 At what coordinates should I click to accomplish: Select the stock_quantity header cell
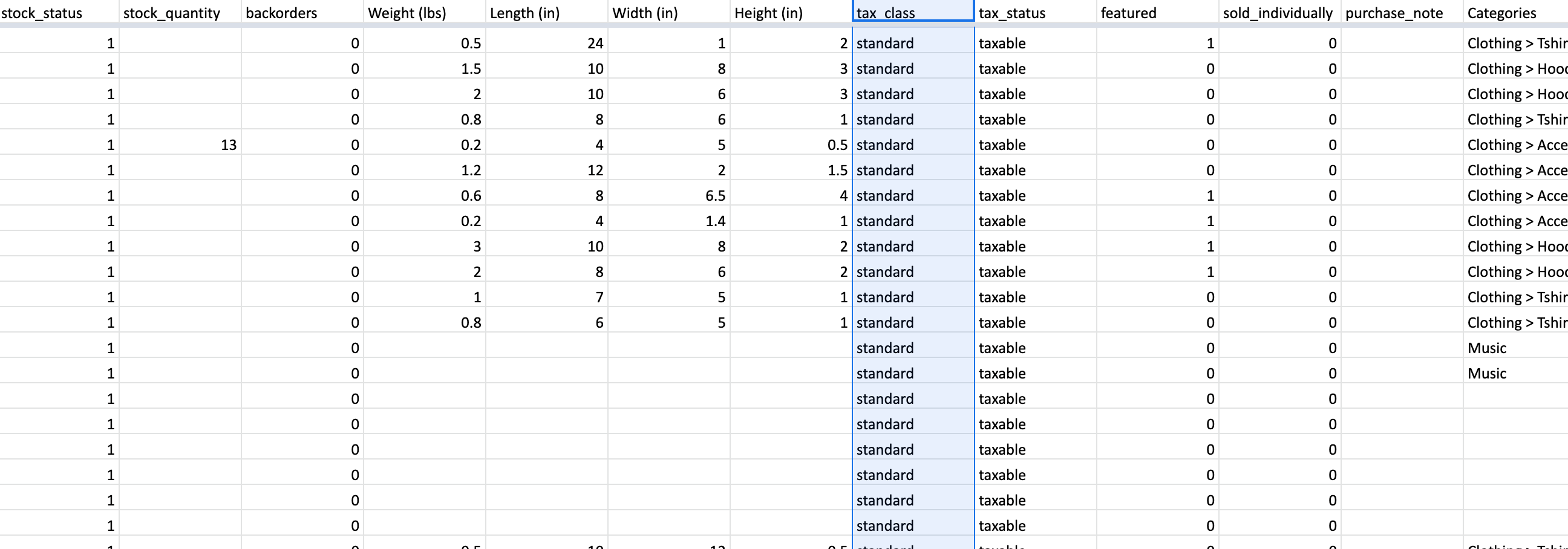pyautogui.click(x=180, y=13)
